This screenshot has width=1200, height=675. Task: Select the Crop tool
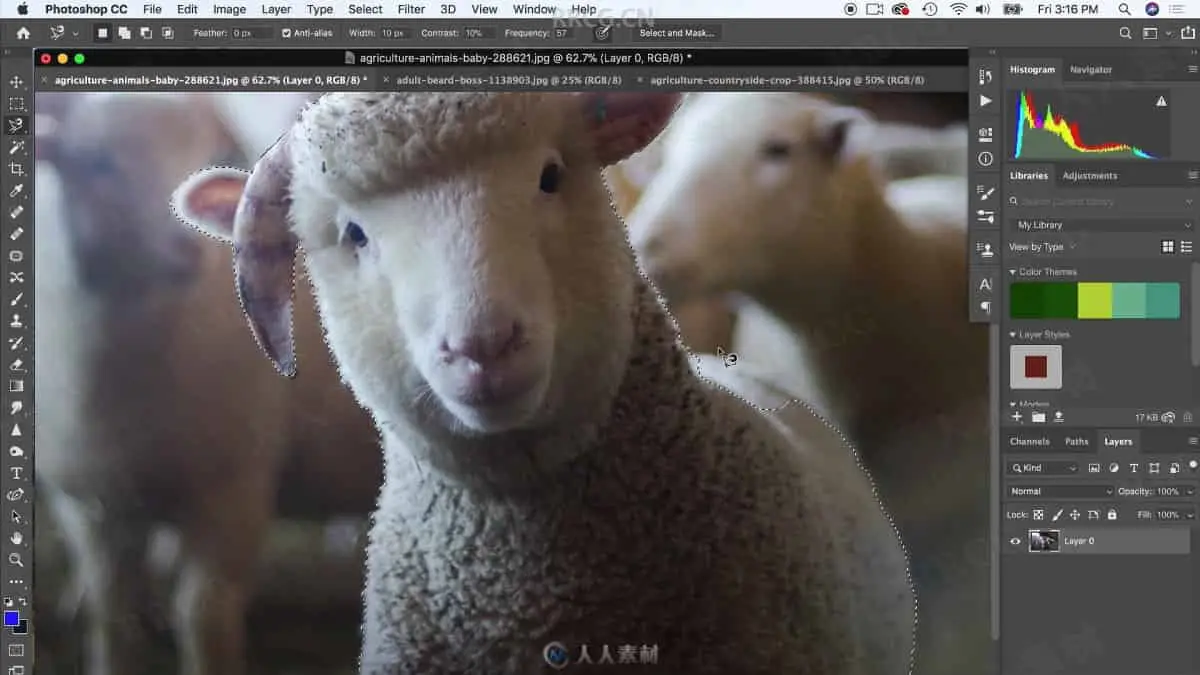pyautogui.click(x=16, y=169)
